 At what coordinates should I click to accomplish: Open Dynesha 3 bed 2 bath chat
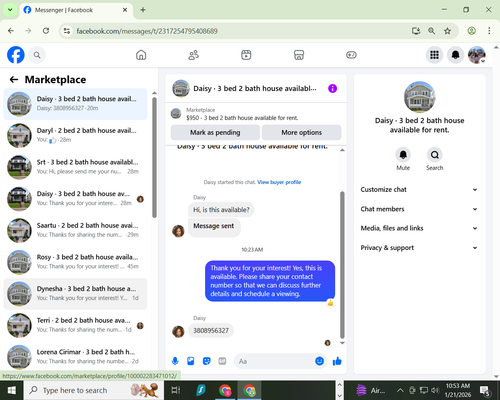pos(75,294)
